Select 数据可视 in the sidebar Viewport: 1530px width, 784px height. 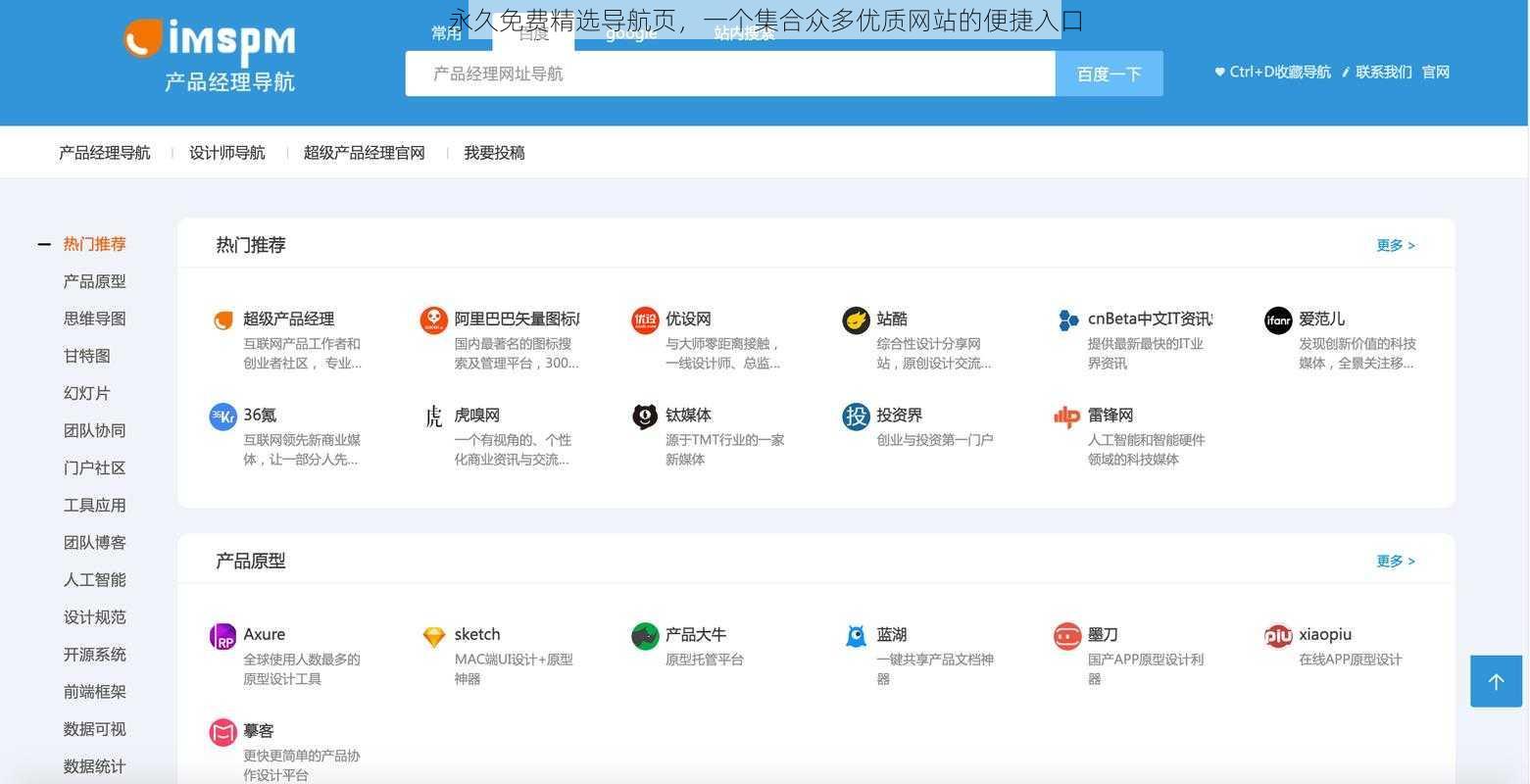coord(95,729)
